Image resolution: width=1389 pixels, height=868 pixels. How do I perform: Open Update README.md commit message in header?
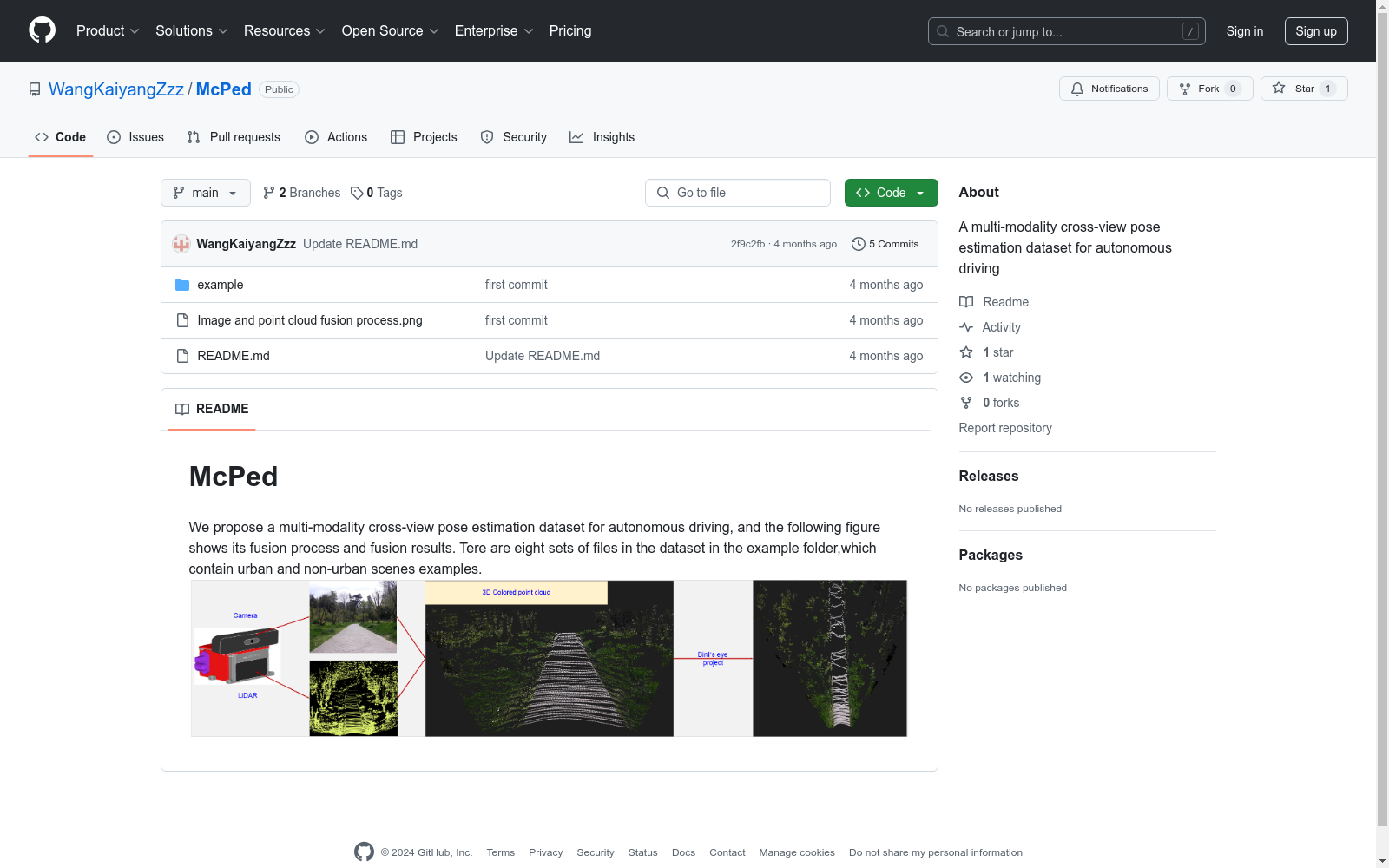[360, 244]
